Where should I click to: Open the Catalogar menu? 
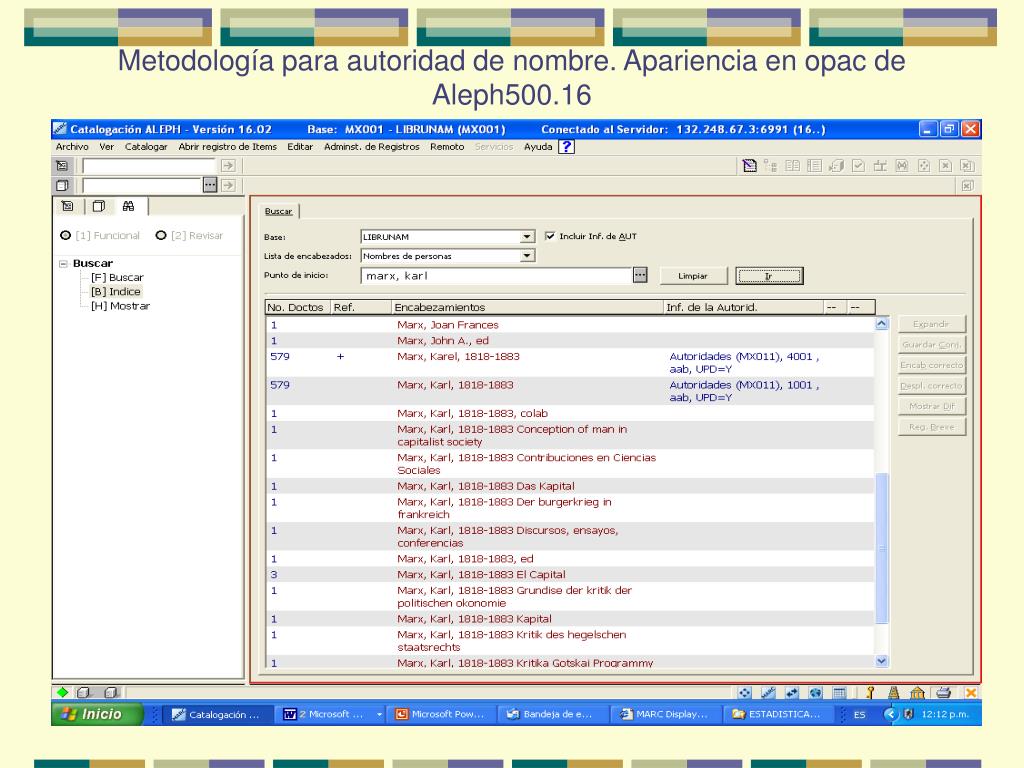pyautogui.click(x=146, y=147)
